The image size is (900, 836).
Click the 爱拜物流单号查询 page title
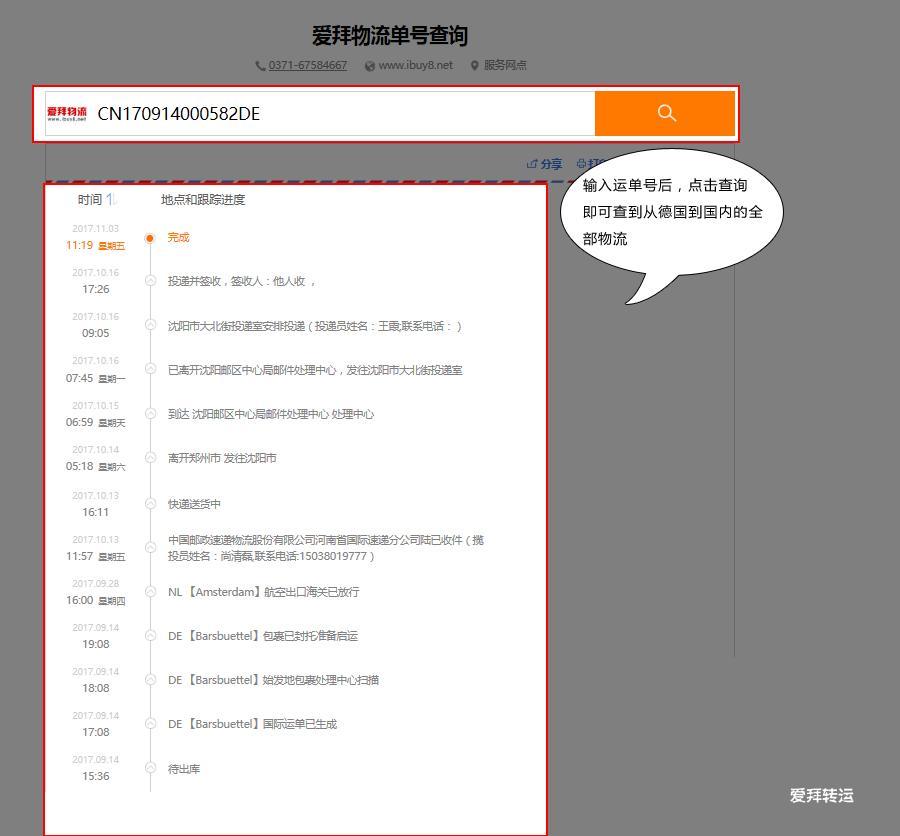(x=390, y=36)
